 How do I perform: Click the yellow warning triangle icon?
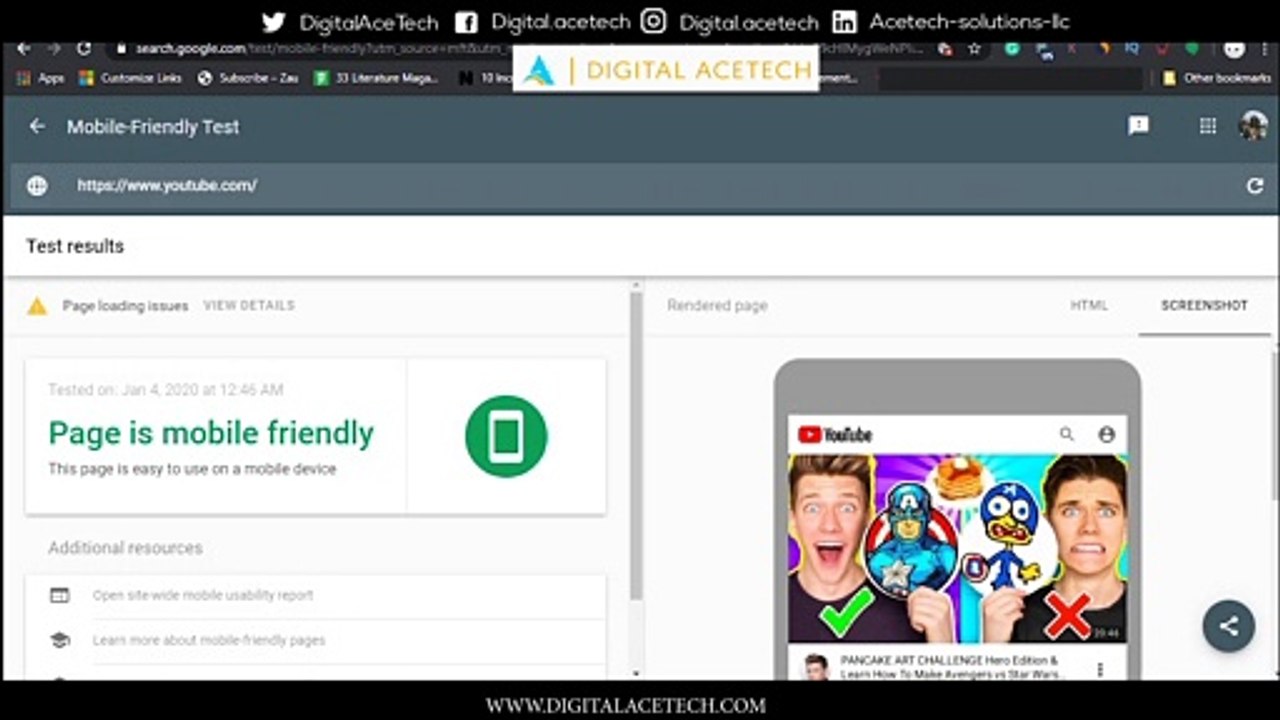tap(37, 306)
